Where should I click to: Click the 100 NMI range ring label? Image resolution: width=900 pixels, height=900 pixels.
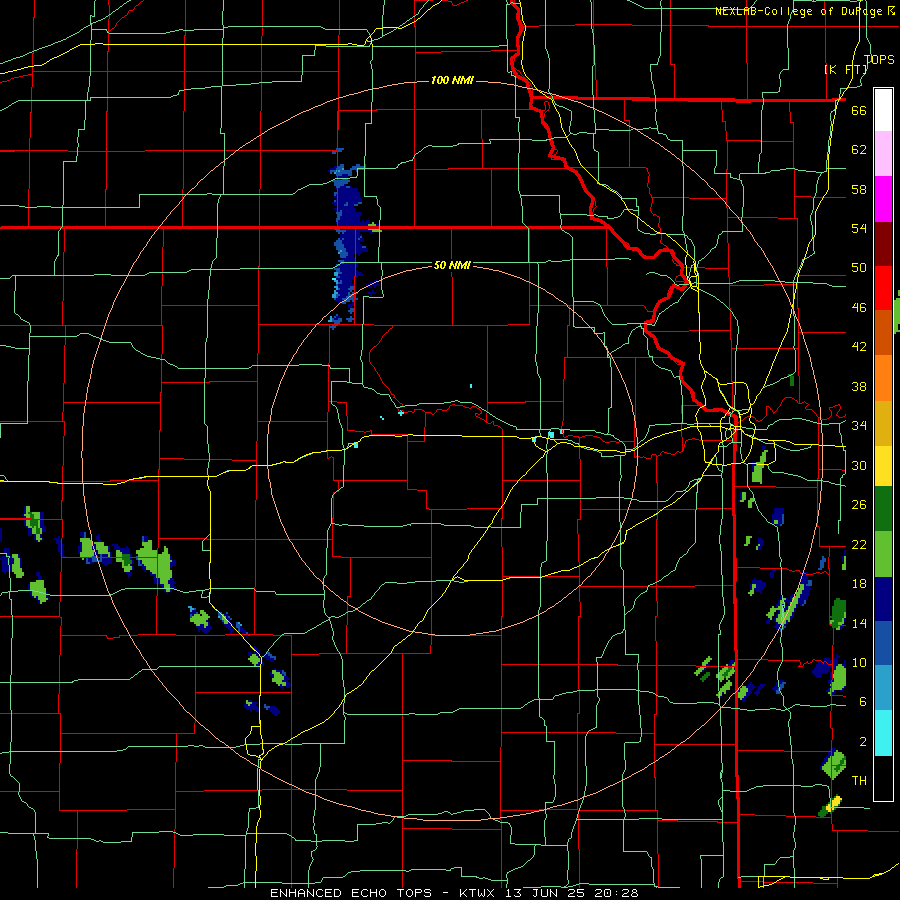(452, 80)
